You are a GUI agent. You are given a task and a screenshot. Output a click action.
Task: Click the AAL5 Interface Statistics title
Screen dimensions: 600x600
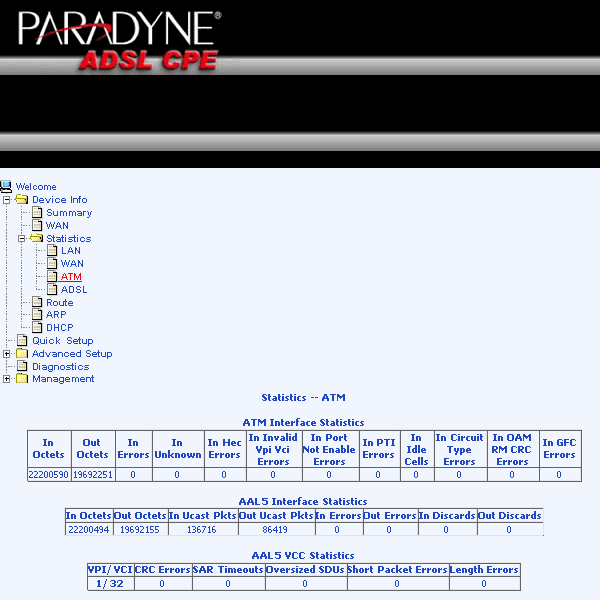(303, 501)
